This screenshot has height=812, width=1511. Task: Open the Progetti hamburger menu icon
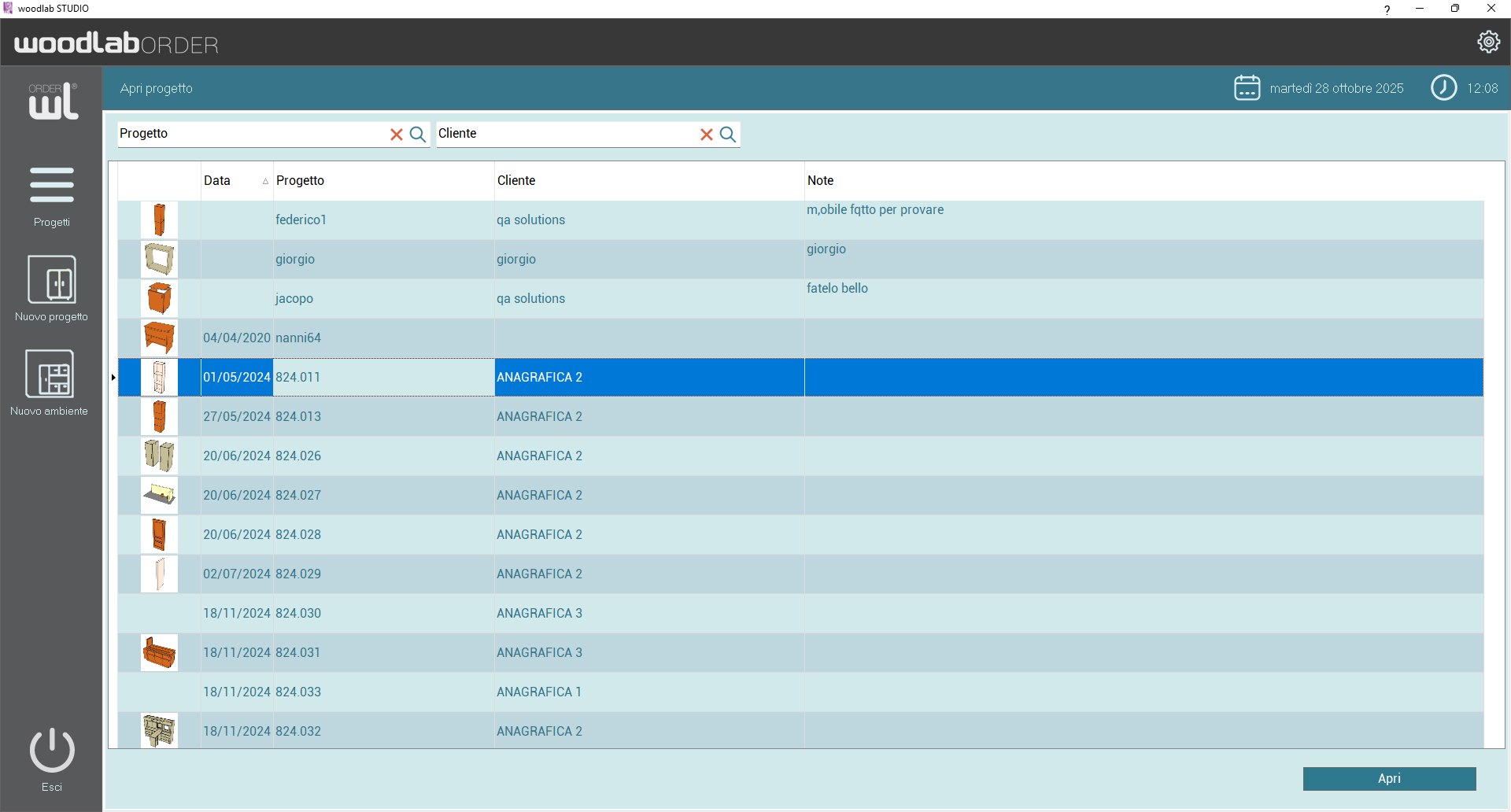[52, 185]
